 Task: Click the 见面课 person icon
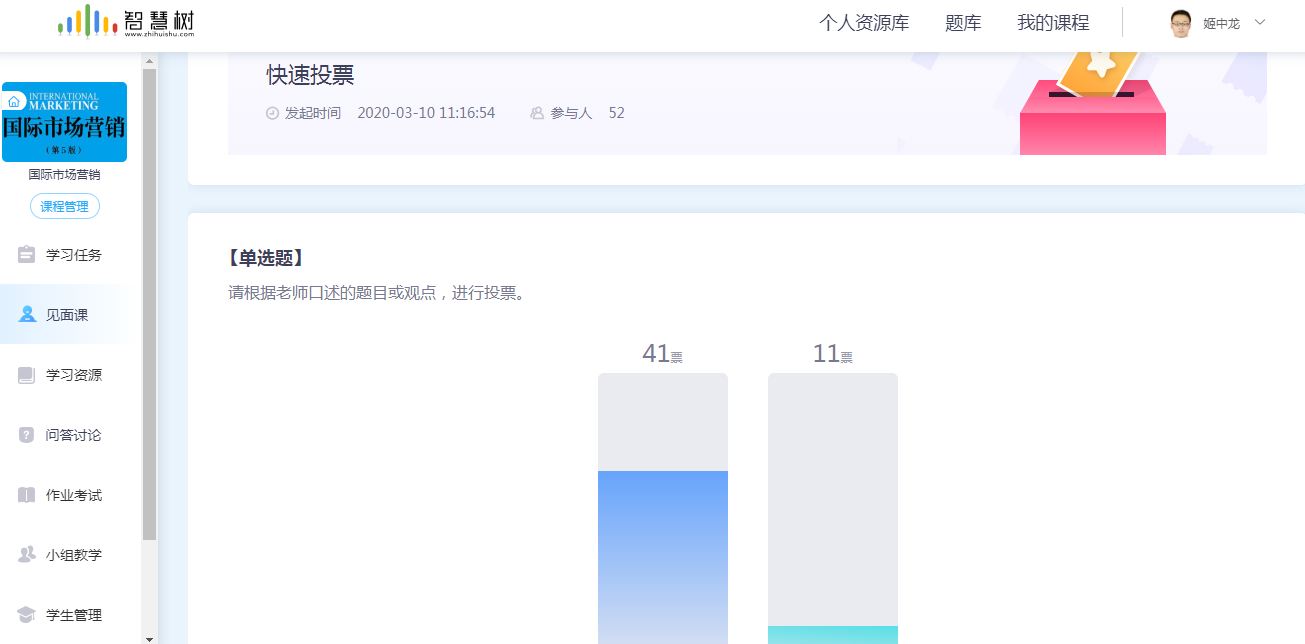point(27,315)
